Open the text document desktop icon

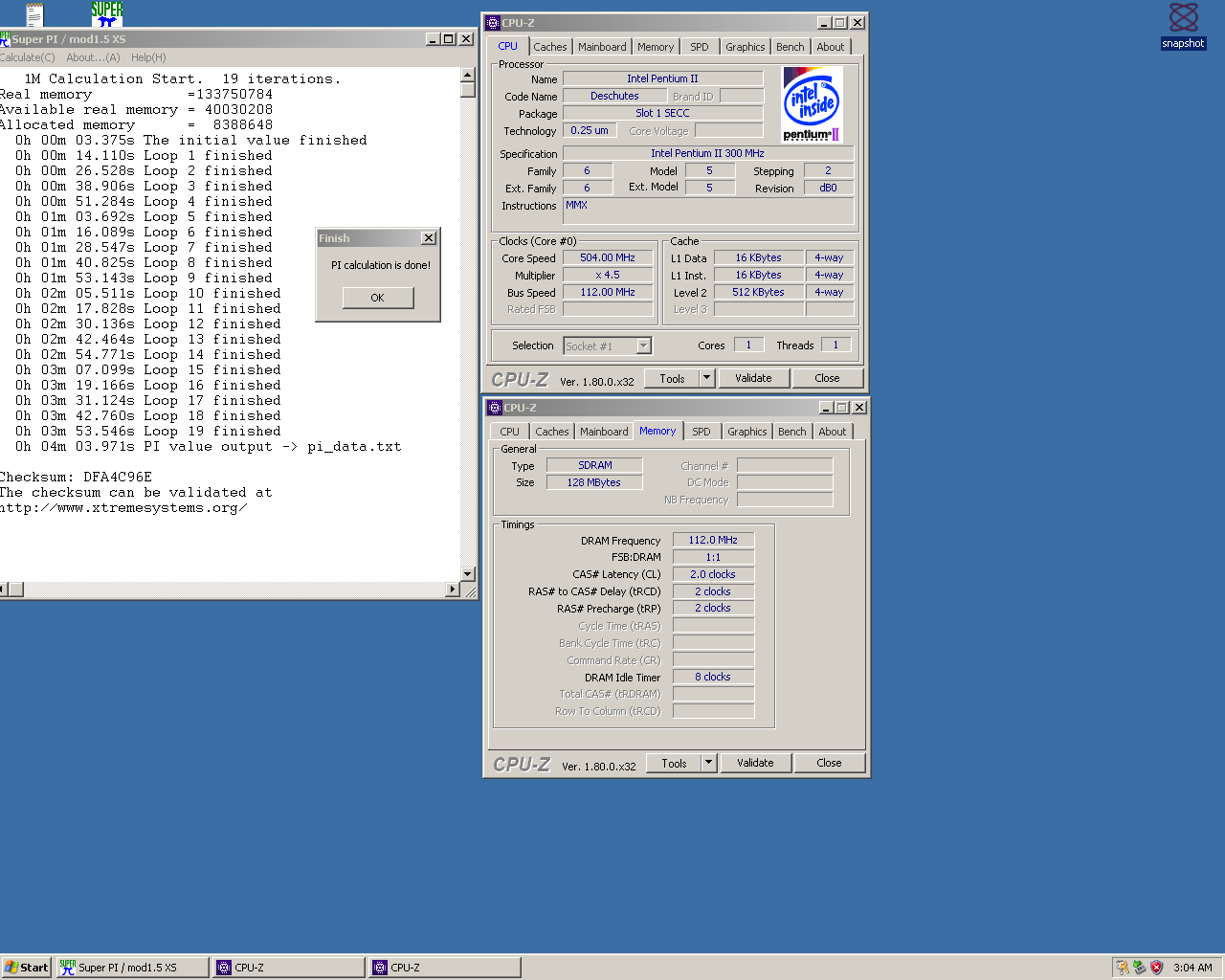pyautogui.click(x=34, y=12)
